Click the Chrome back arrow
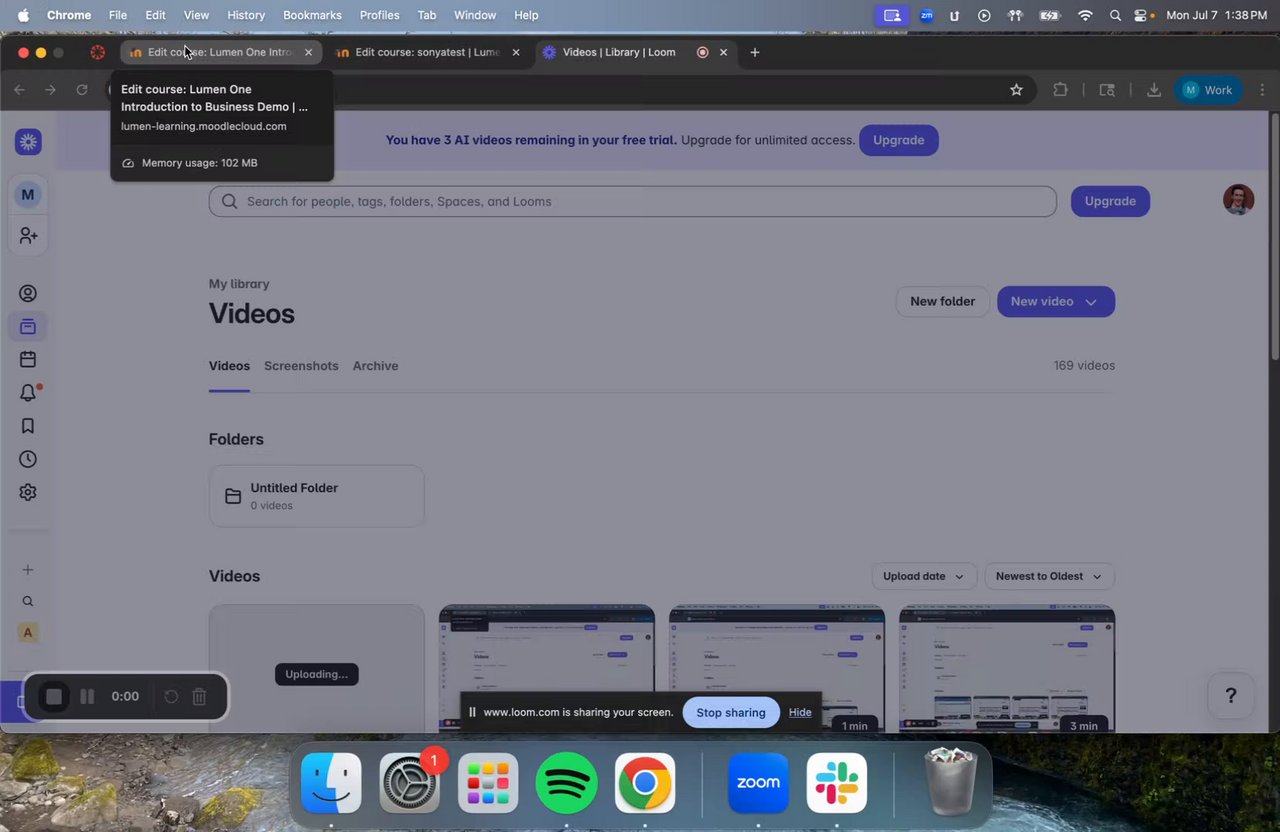Screen dimensions: 1280x832 pyautogui.click(x=19, y=90)
